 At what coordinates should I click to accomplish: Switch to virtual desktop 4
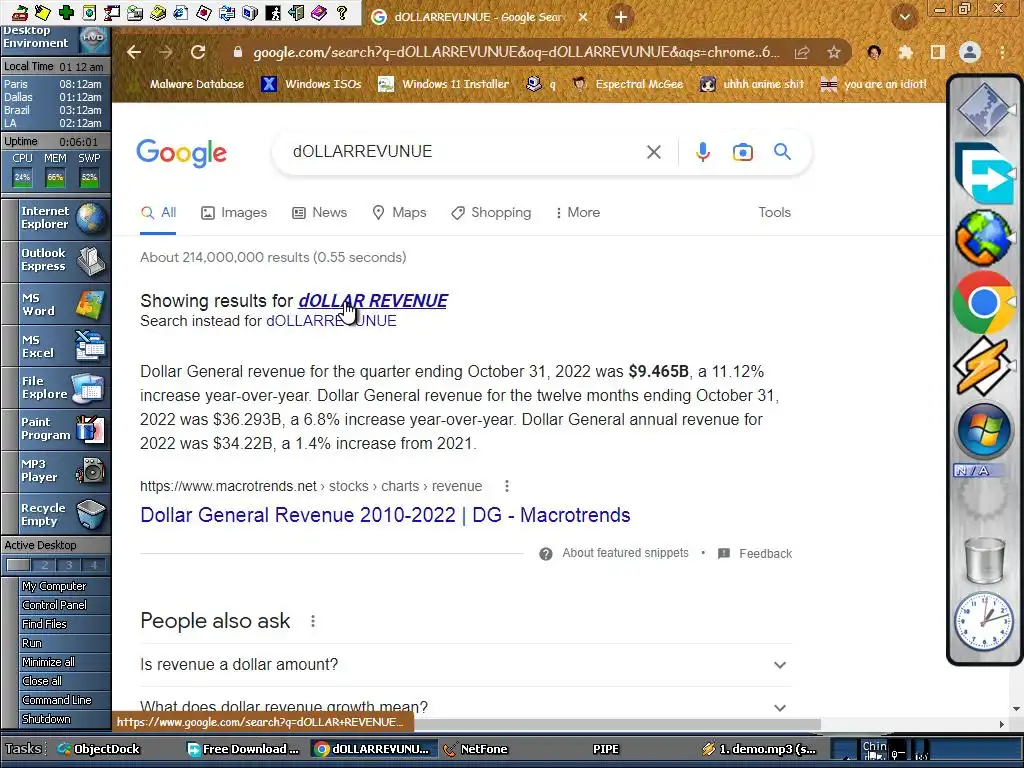(93, 566)
